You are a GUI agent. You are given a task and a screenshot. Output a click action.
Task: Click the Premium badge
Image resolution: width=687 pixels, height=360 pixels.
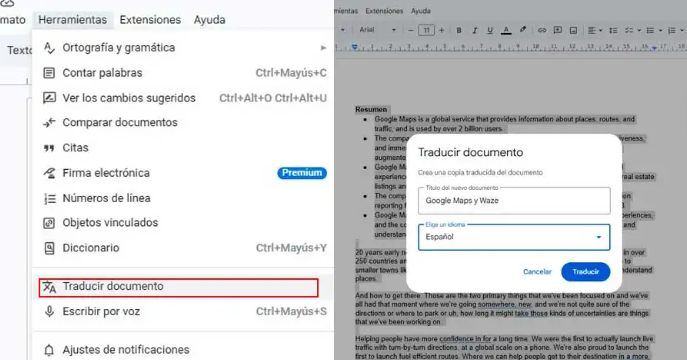point(302,173)
